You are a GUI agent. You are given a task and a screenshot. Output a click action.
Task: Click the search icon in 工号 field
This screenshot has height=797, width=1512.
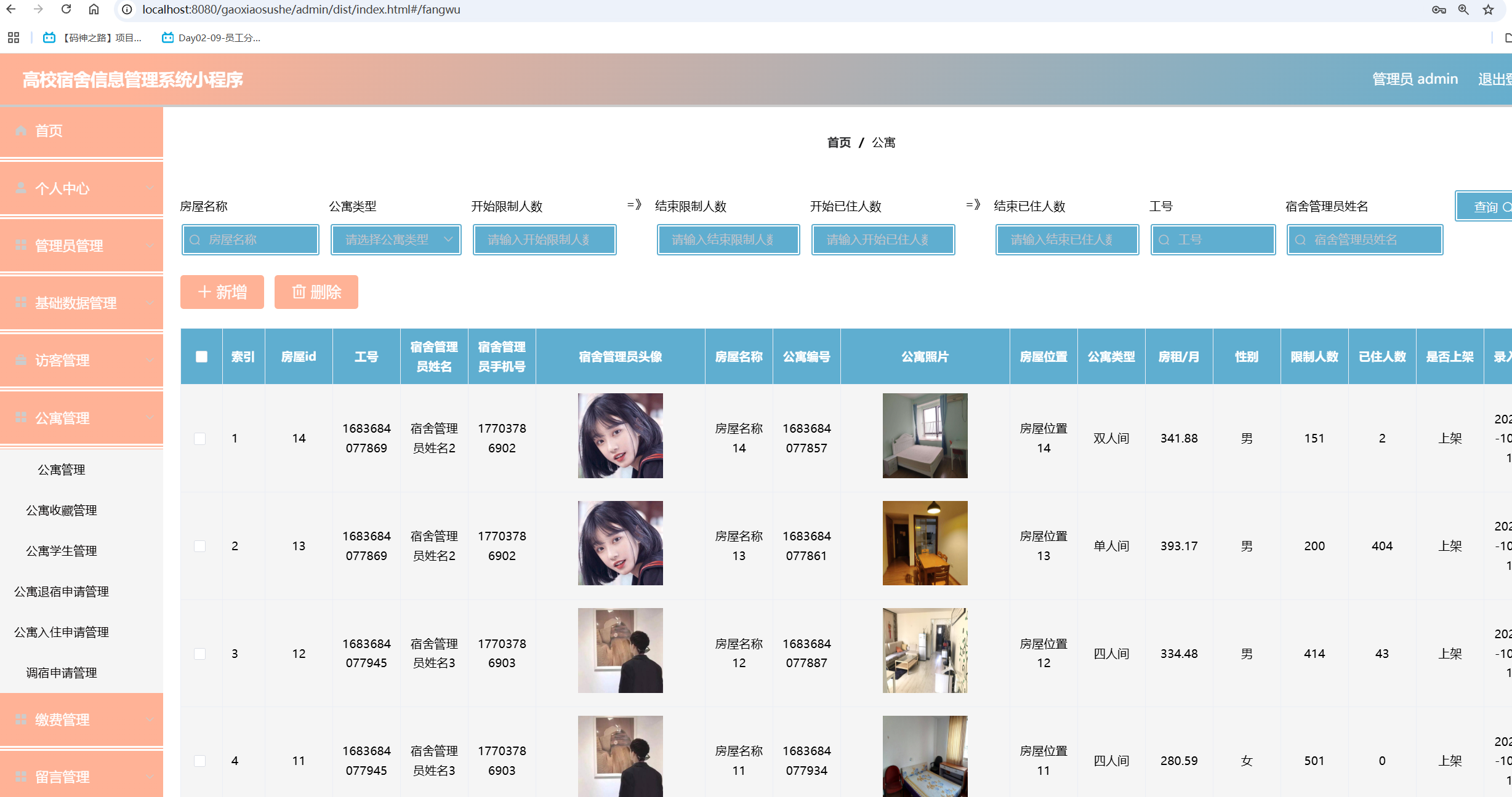tap(1164, 240)
